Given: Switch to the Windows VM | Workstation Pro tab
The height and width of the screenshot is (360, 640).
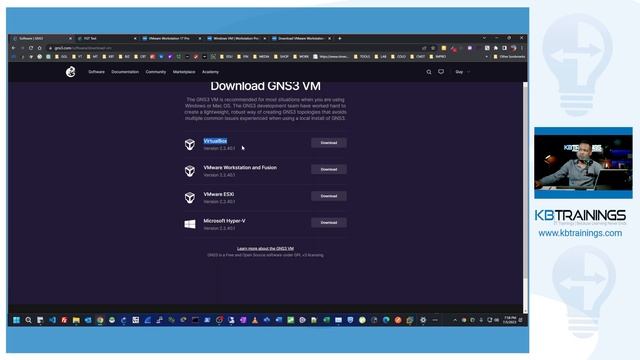Looking at the screenshot, I should (x=237, y=38).
